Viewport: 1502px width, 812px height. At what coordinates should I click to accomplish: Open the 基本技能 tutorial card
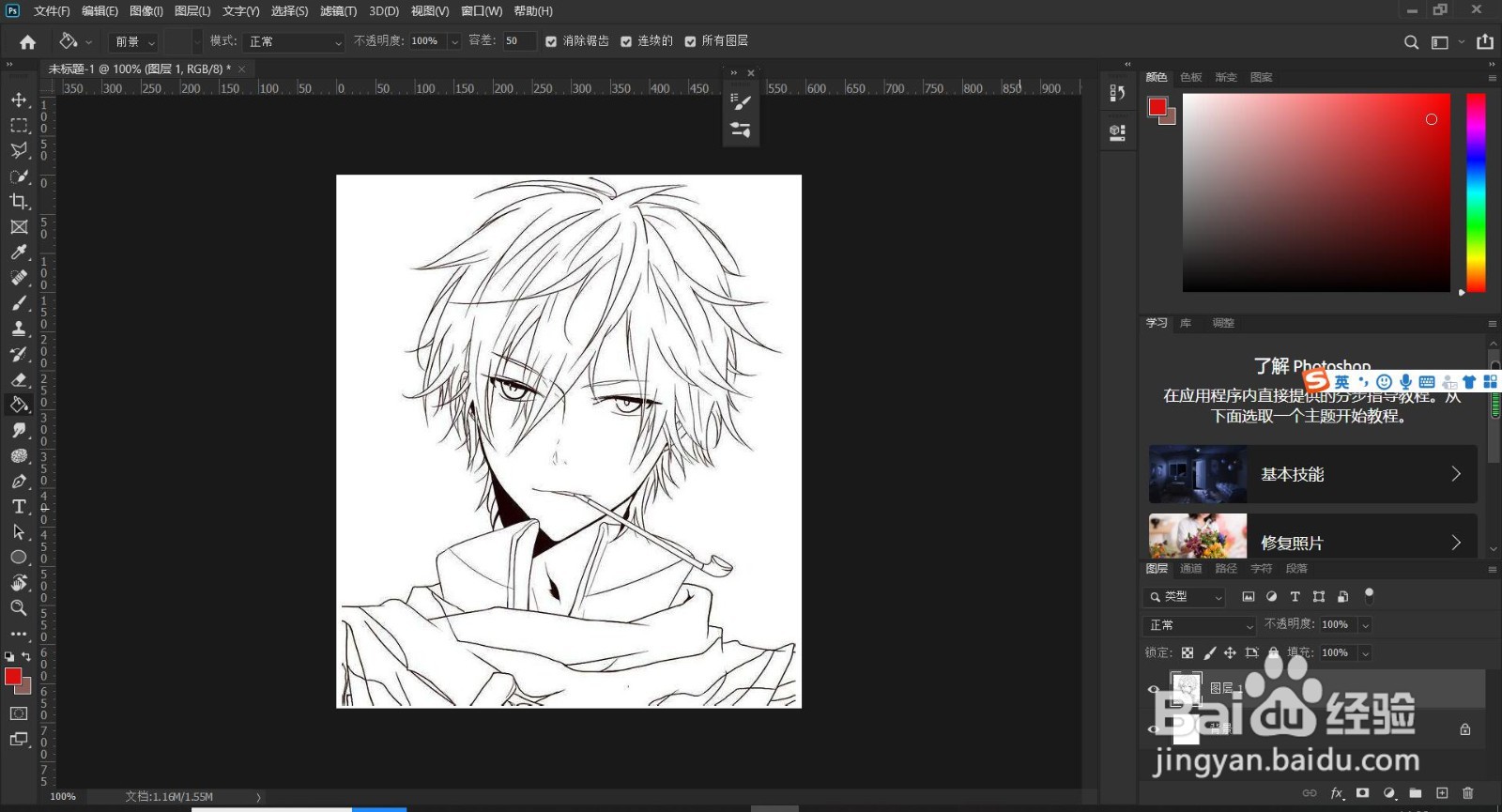pyautogui.click(x=1312, y=474)
